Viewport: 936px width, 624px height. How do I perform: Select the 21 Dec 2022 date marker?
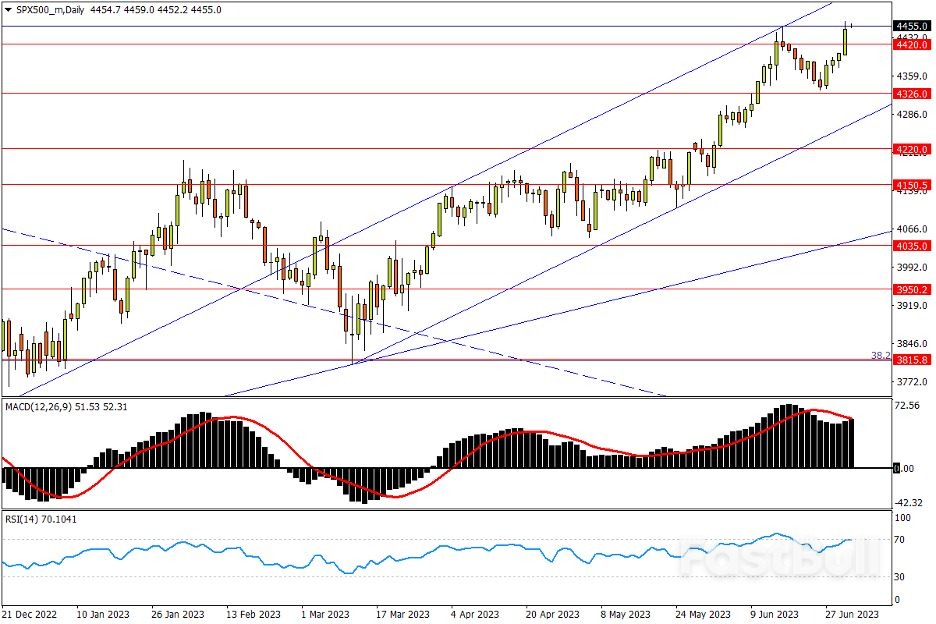(30, 615)
